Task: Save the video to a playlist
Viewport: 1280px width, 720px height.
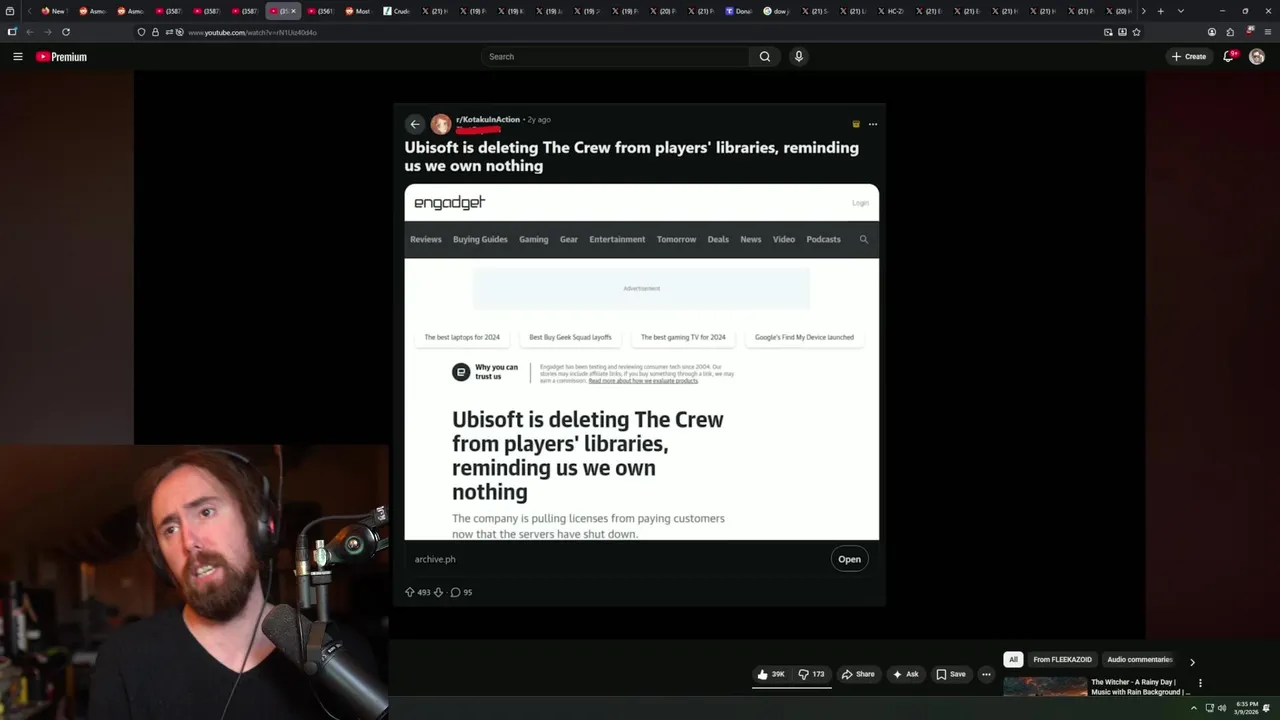Action: tap(951, 674)
